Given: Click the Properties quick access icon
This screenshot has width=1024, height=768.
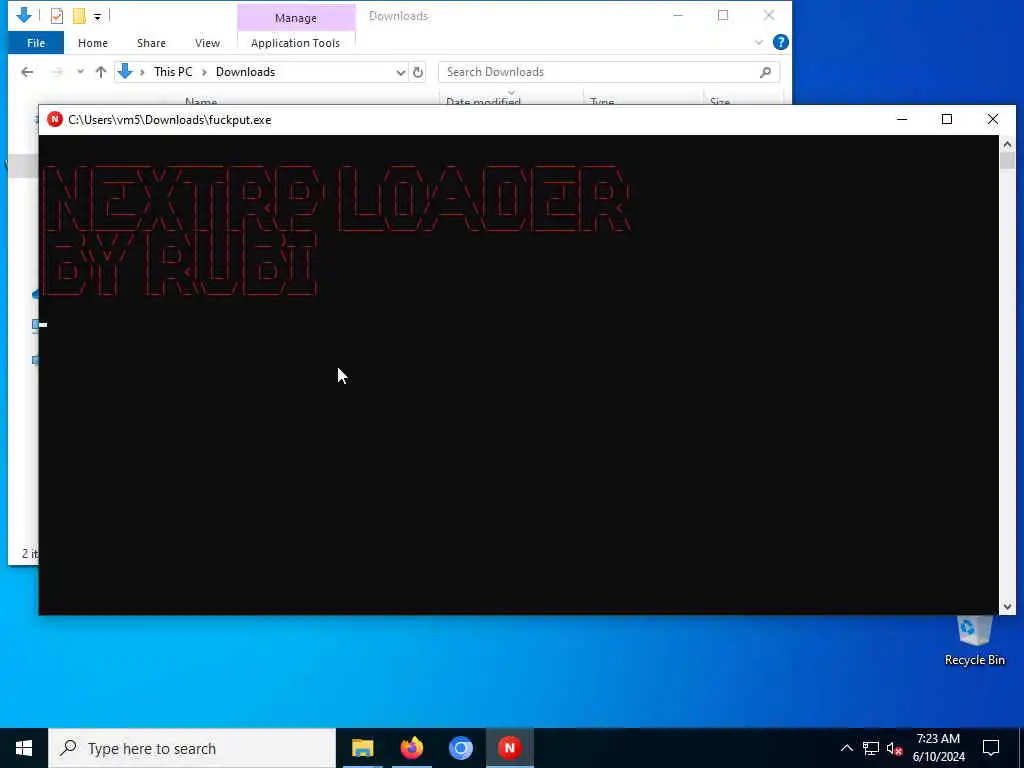Looking at the screenshot, I should point(57,16).
